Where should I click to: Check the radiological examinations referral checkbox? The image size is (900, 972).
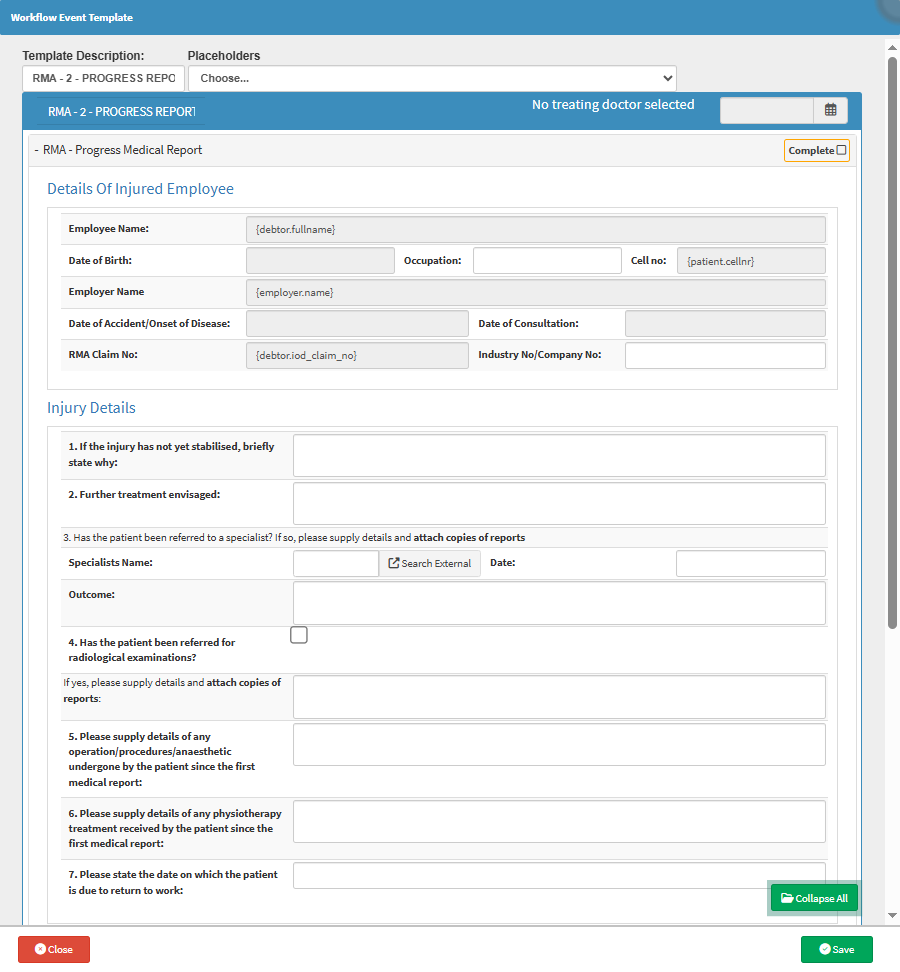tap(299, 635)
